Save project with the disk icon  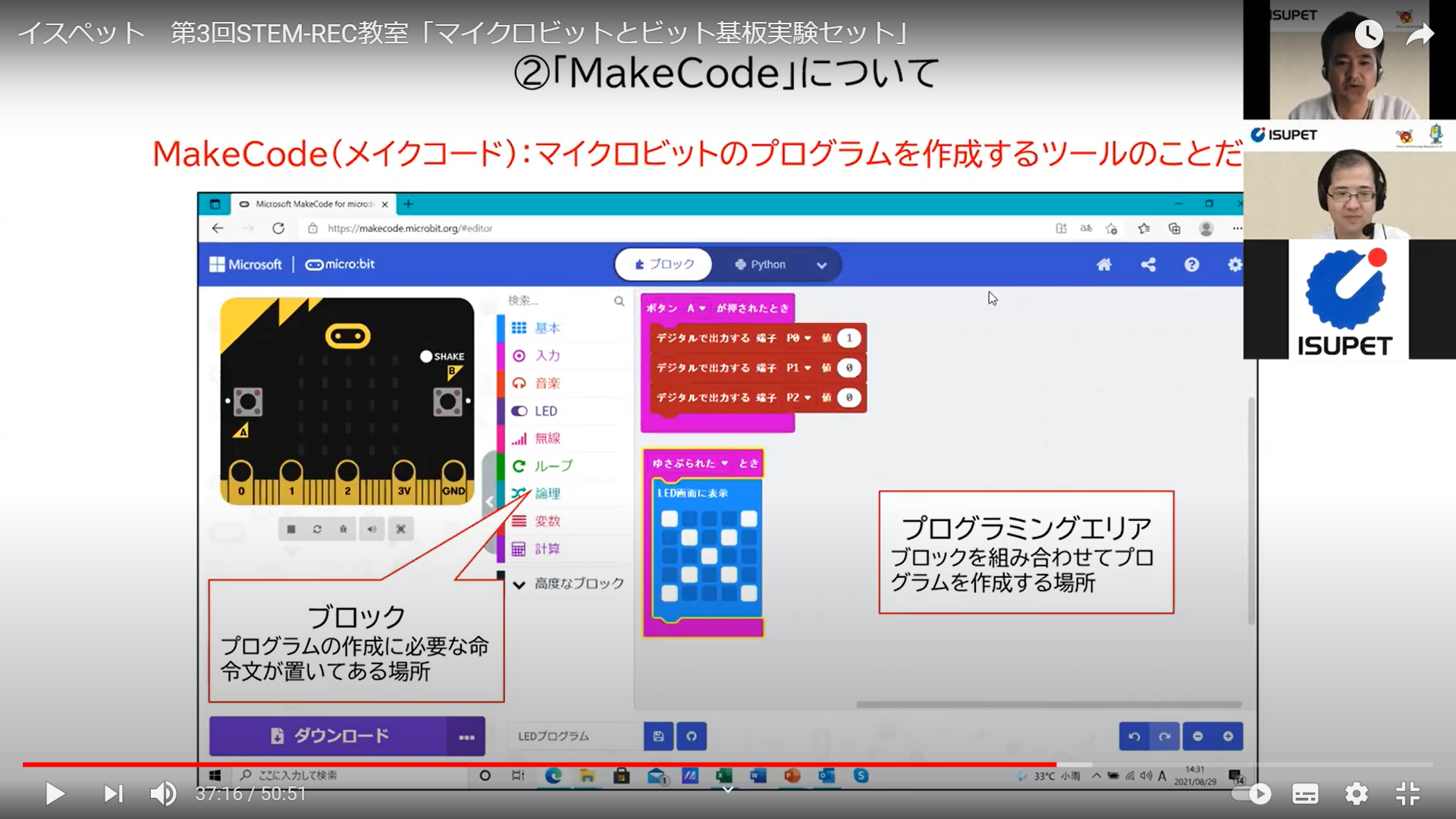tap(658, 736)
